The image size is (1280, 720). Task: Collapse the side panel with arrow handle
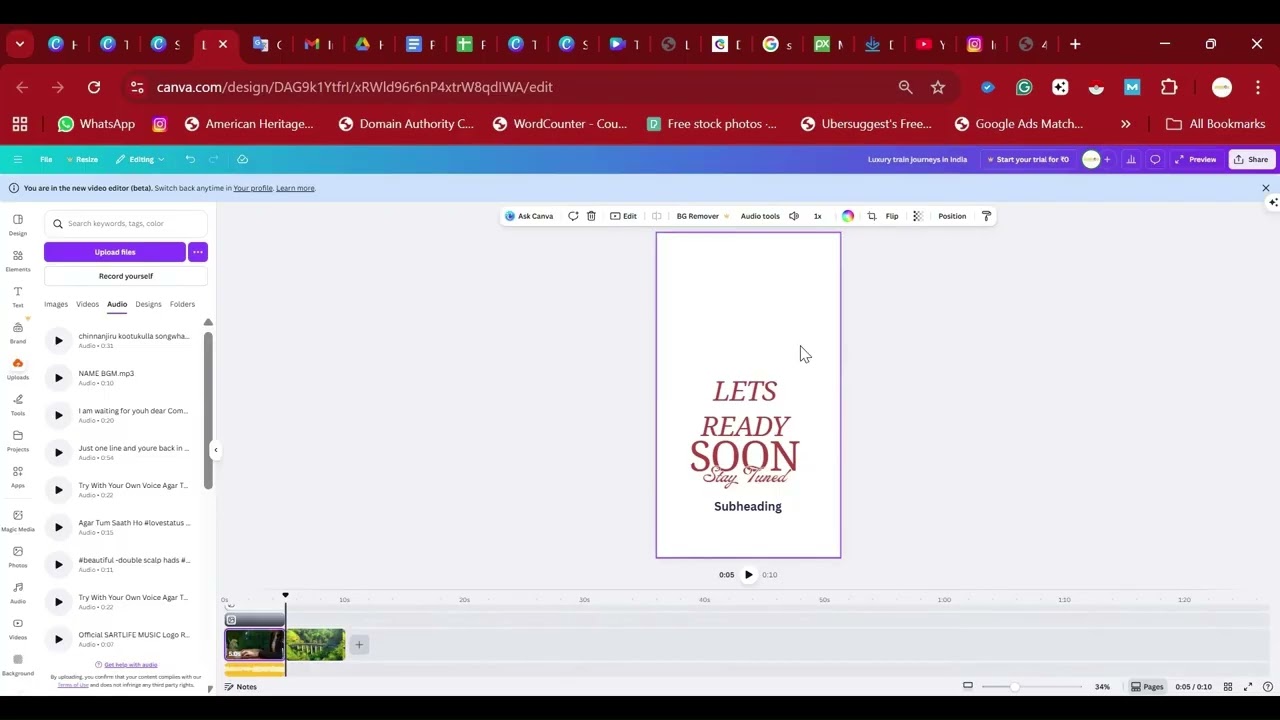[x=215, y=450]
